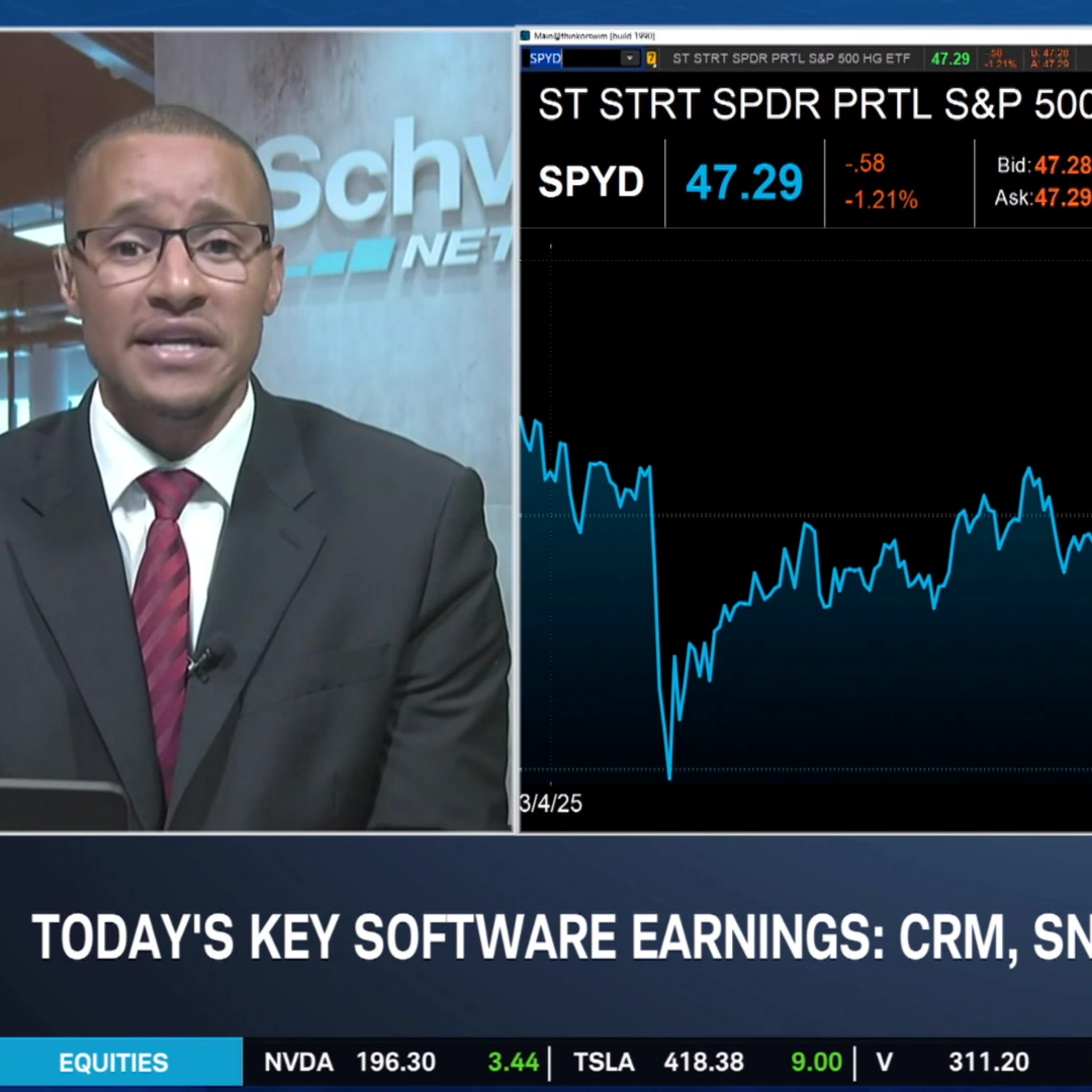Click the V price 311.20
The width and height of the screenshot is (1092, 1092).
coord(989,1063)
